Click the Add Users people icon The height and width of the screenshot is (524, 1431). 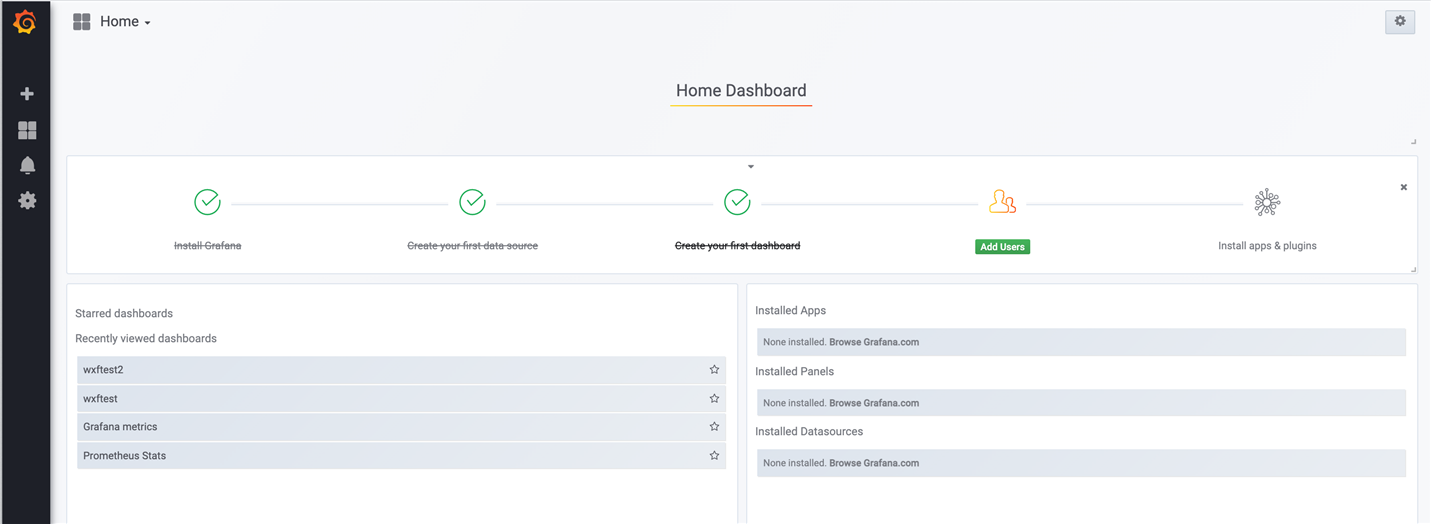[x=1002, y=202]
